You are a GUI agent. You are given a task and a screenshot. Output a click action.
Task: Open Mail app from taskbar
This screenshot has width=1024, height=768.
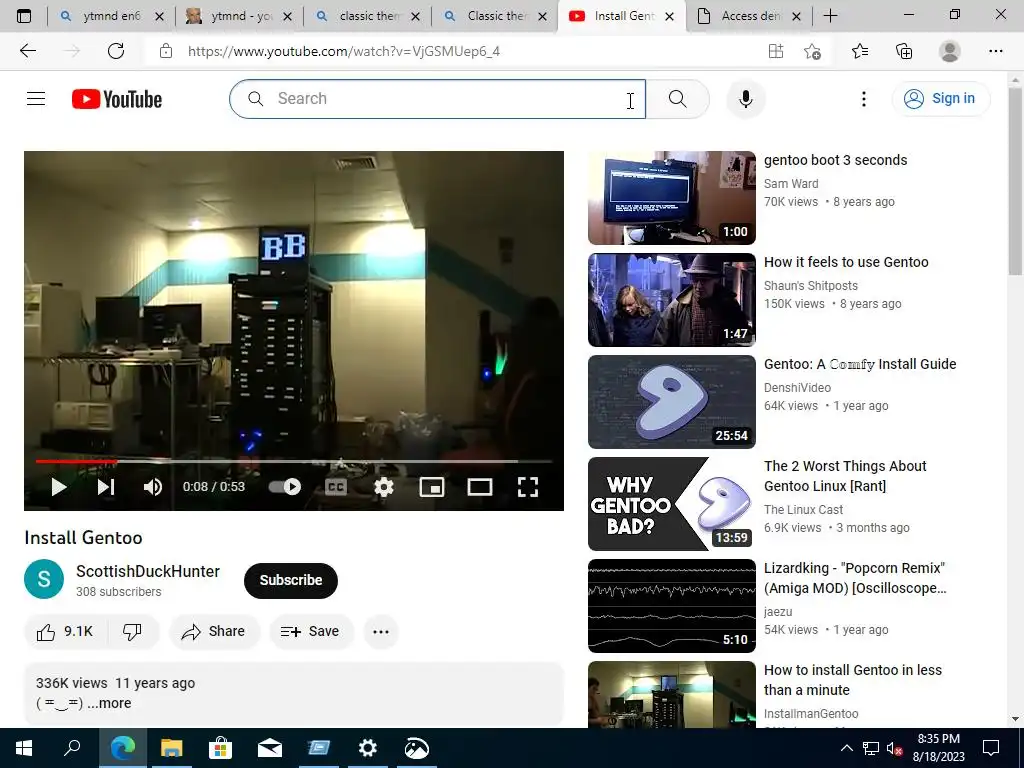(270, 748)
